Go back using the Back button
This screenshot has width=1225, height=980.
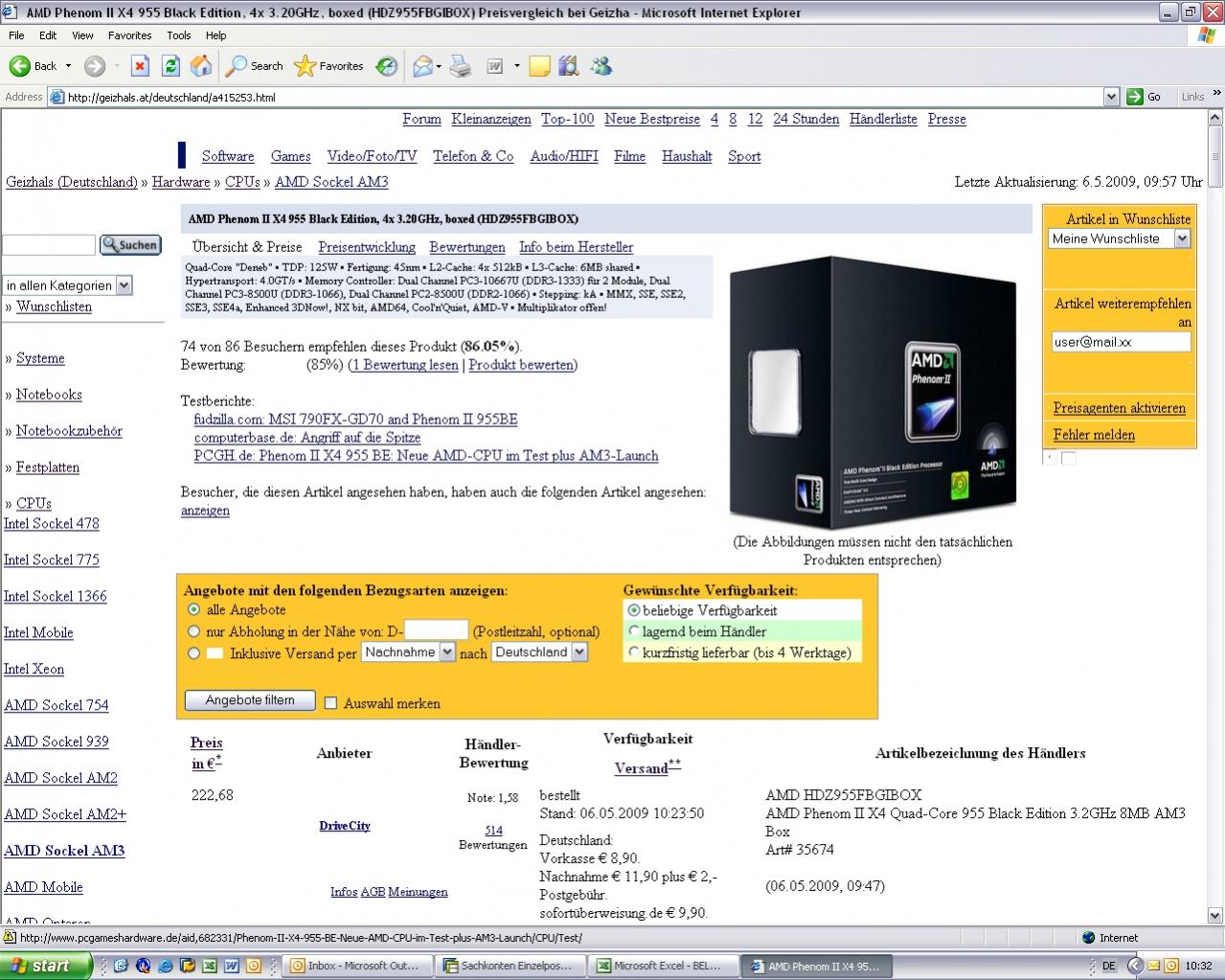point(34,66)
